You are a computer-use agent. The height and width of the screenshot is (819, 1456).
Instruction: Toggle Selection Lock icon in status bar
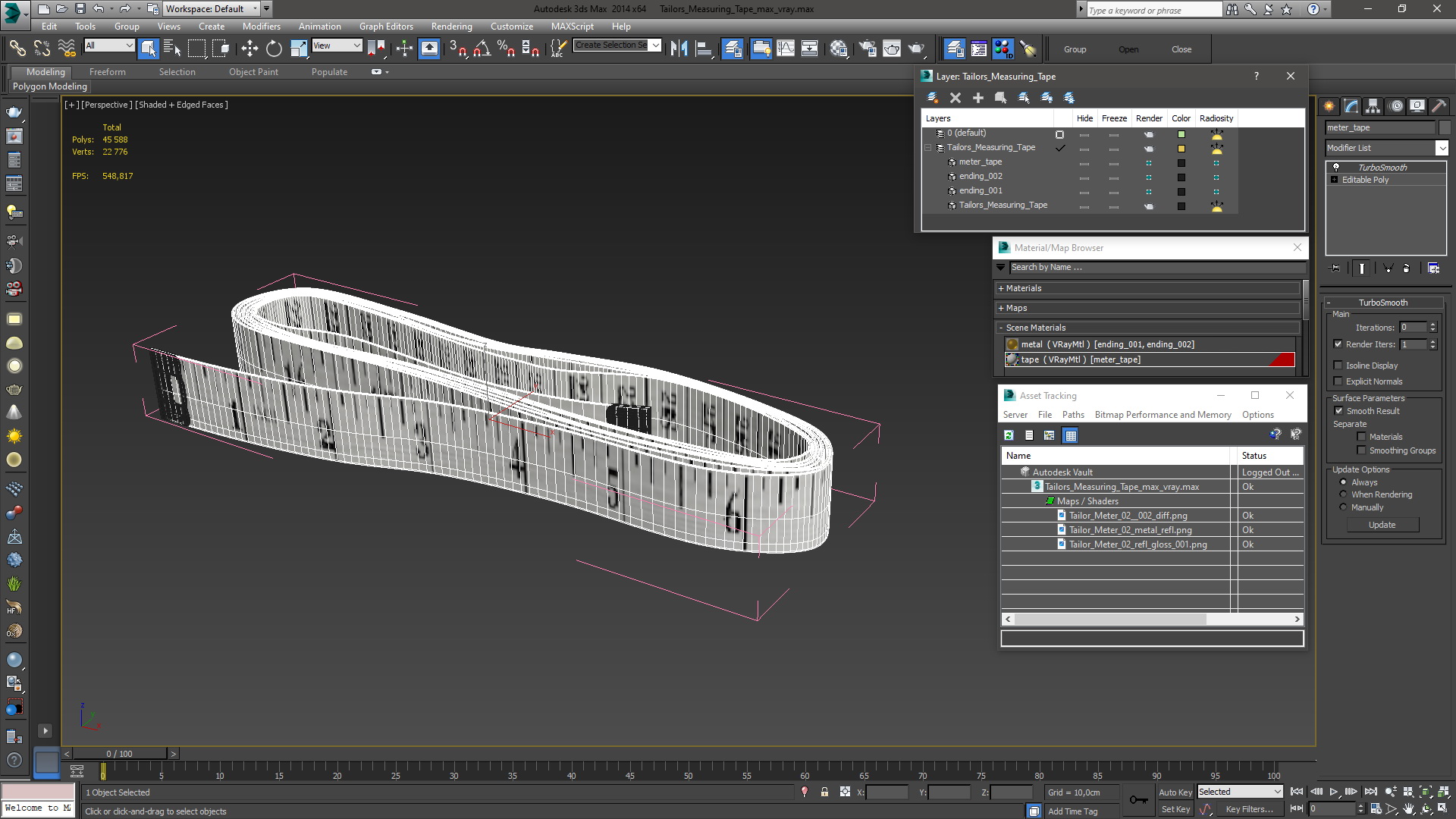(824, 792)
